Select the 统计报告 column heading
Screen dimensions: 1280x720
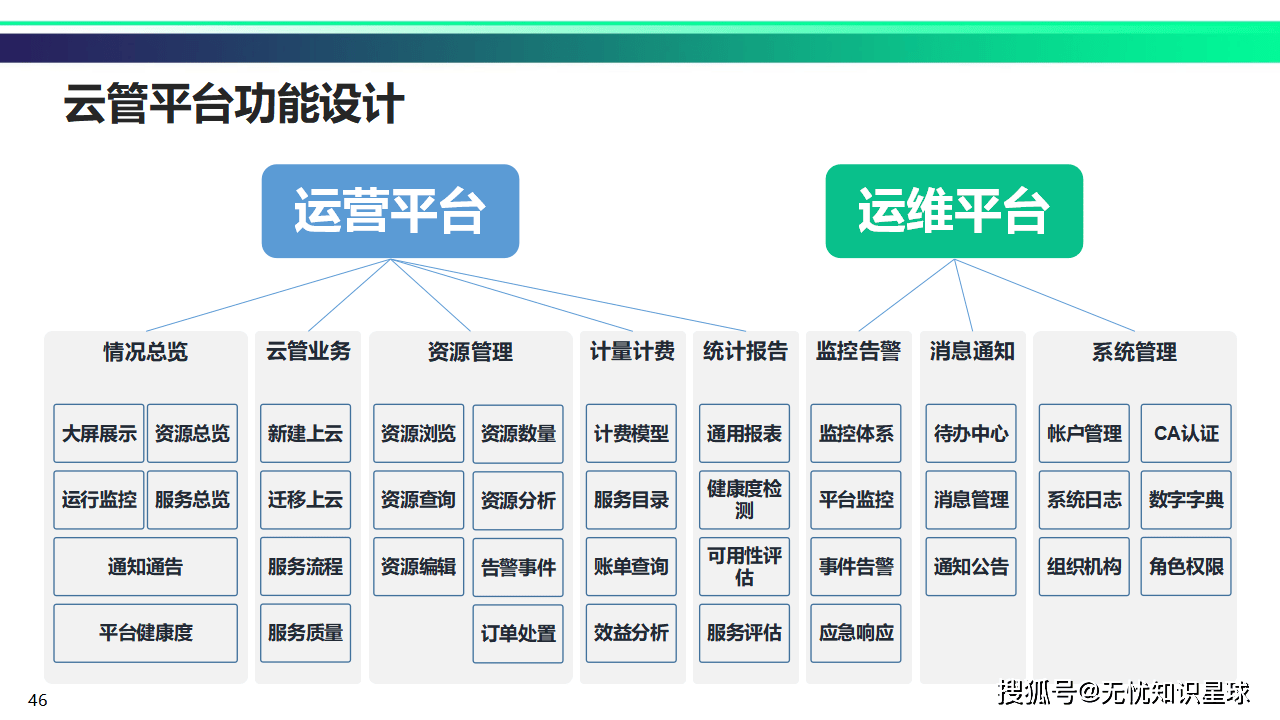tap(745, 351)
